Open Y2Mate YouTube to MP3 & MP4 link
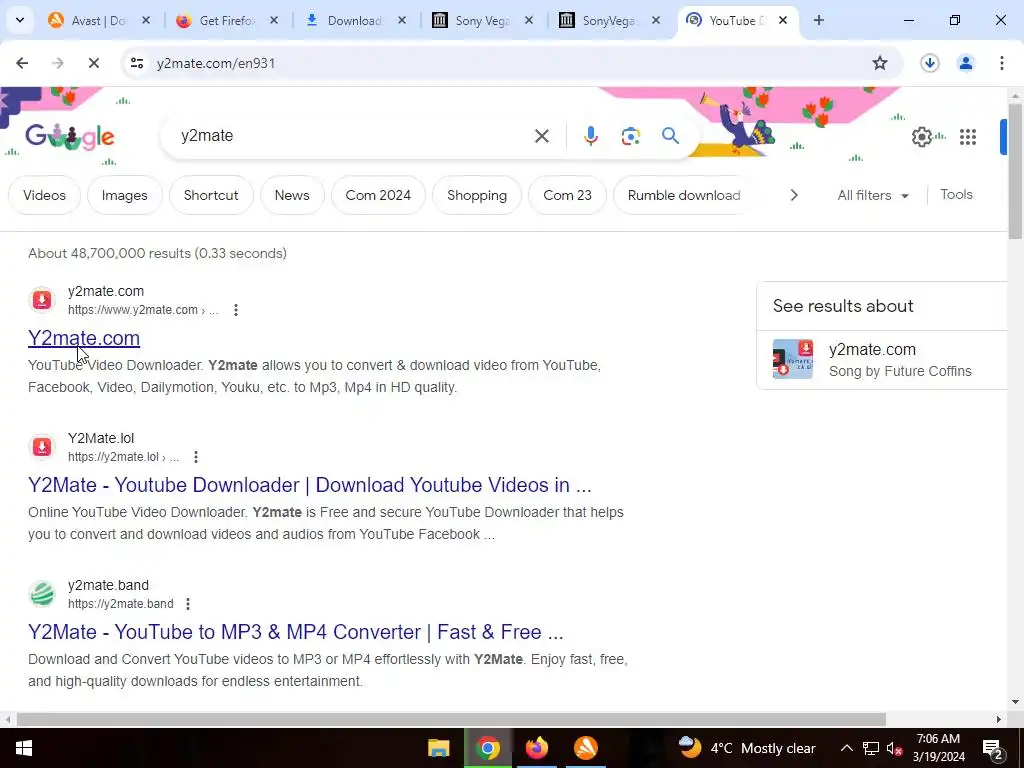This screenshot has width=1024, height=768. point(295,632)
